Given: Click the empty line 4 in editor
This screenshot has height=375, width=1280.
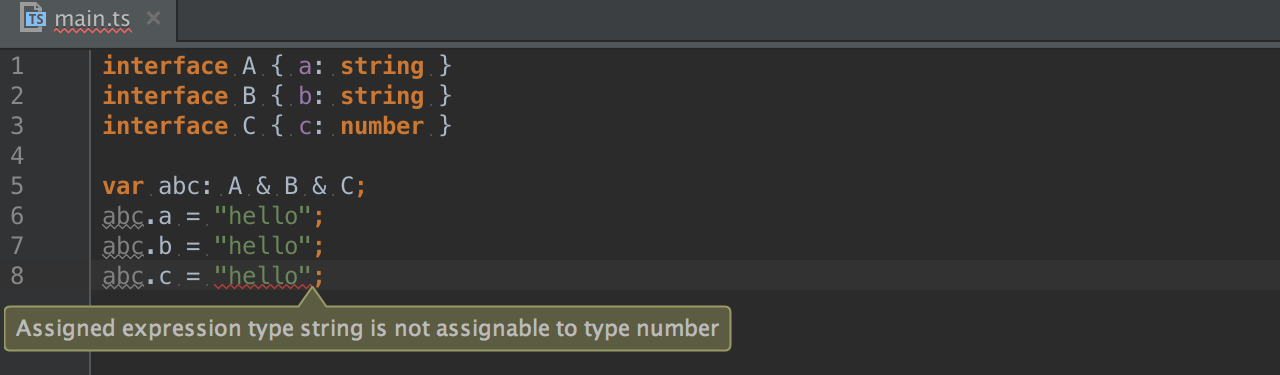Looking at the screenshot, I should (640, 157).
